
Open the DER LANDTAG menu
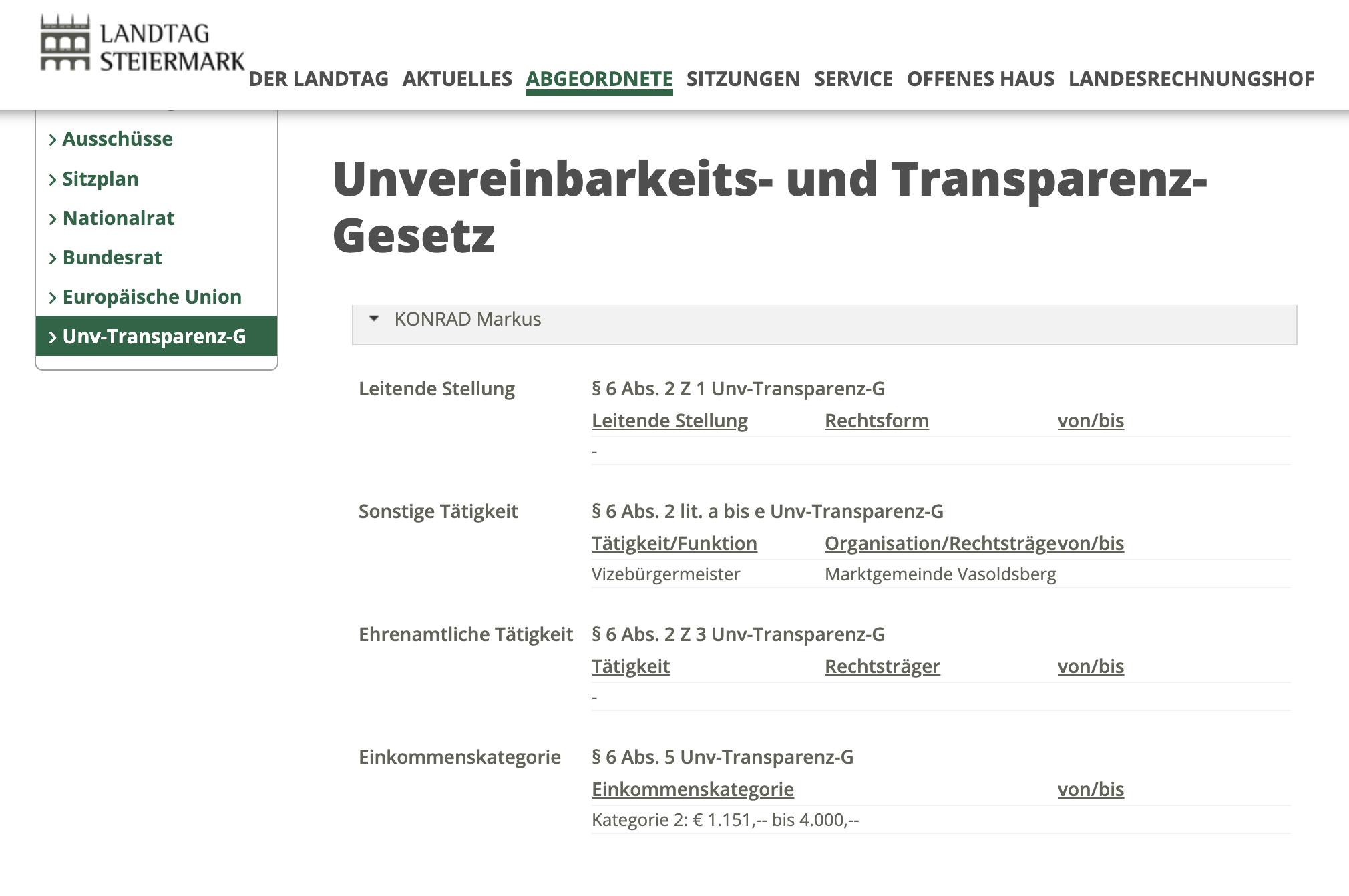click(x=319, y=79)
